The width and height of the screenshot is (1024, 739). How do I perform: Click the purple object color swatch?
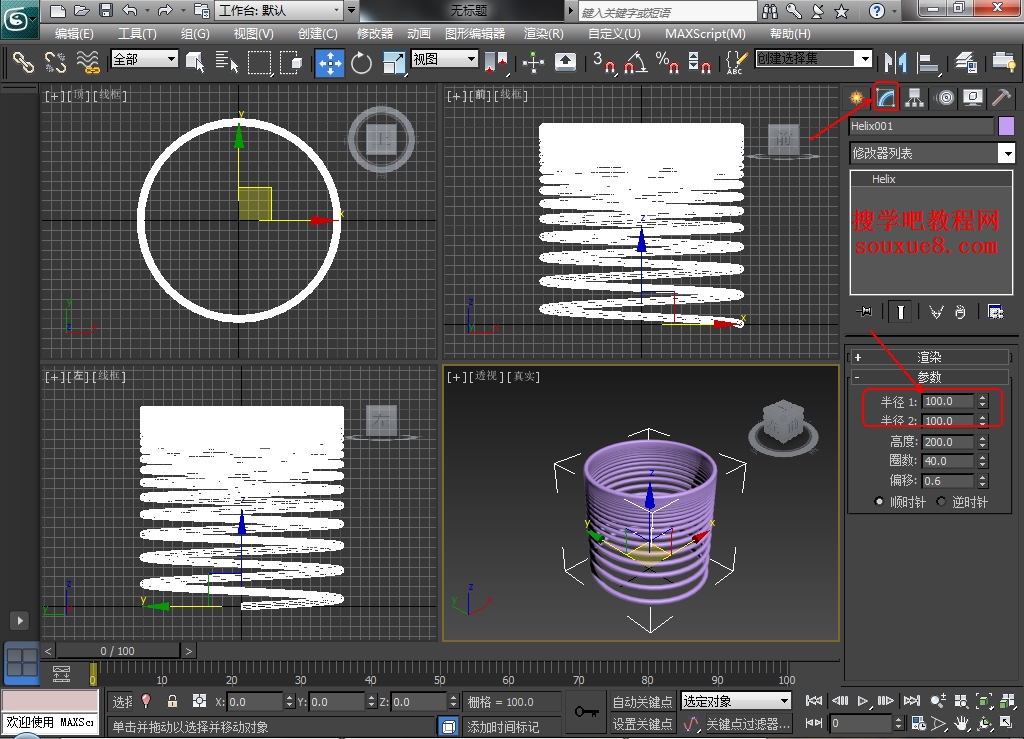1006,126
